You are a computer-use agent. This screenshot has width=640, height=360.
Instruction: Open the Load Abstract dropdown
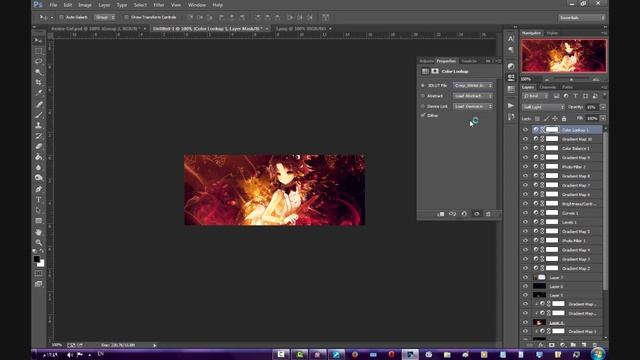pos(473,96)
